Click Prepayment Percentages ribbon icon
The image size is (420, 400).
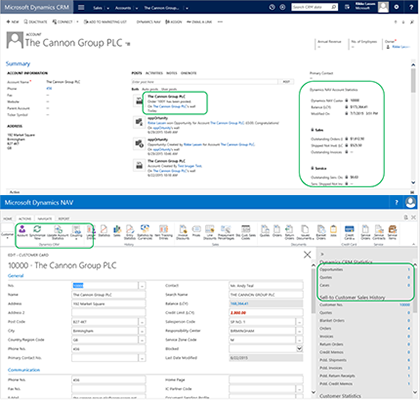[226, 232]
